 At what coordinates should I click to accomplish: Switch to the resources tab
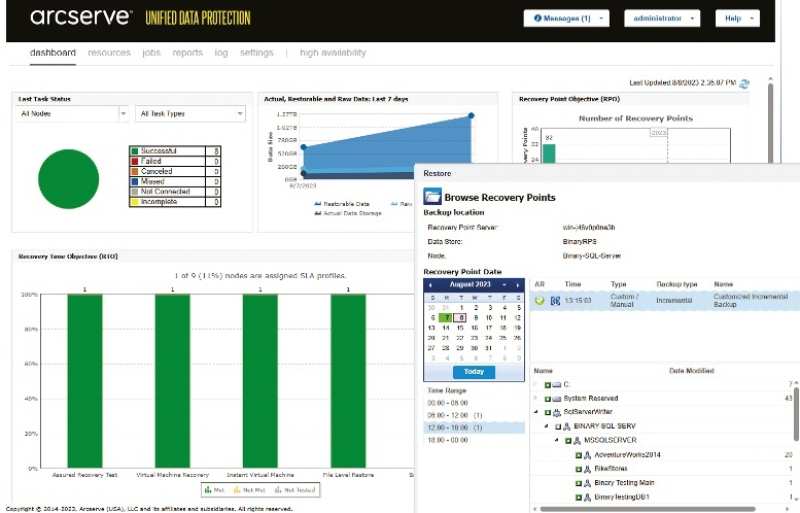(109, 53)
